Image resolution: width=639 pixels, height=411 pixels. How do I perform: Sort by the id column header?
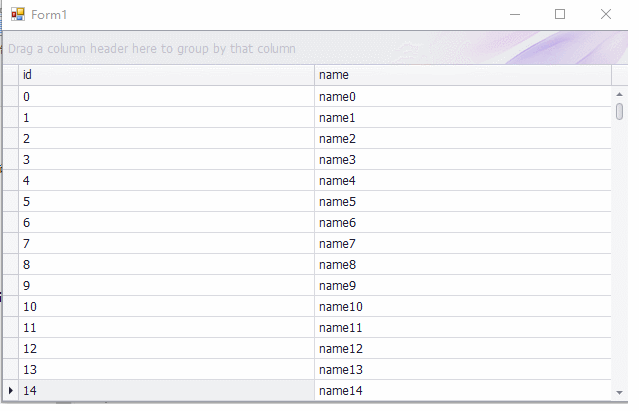click(x=166, y=75)
